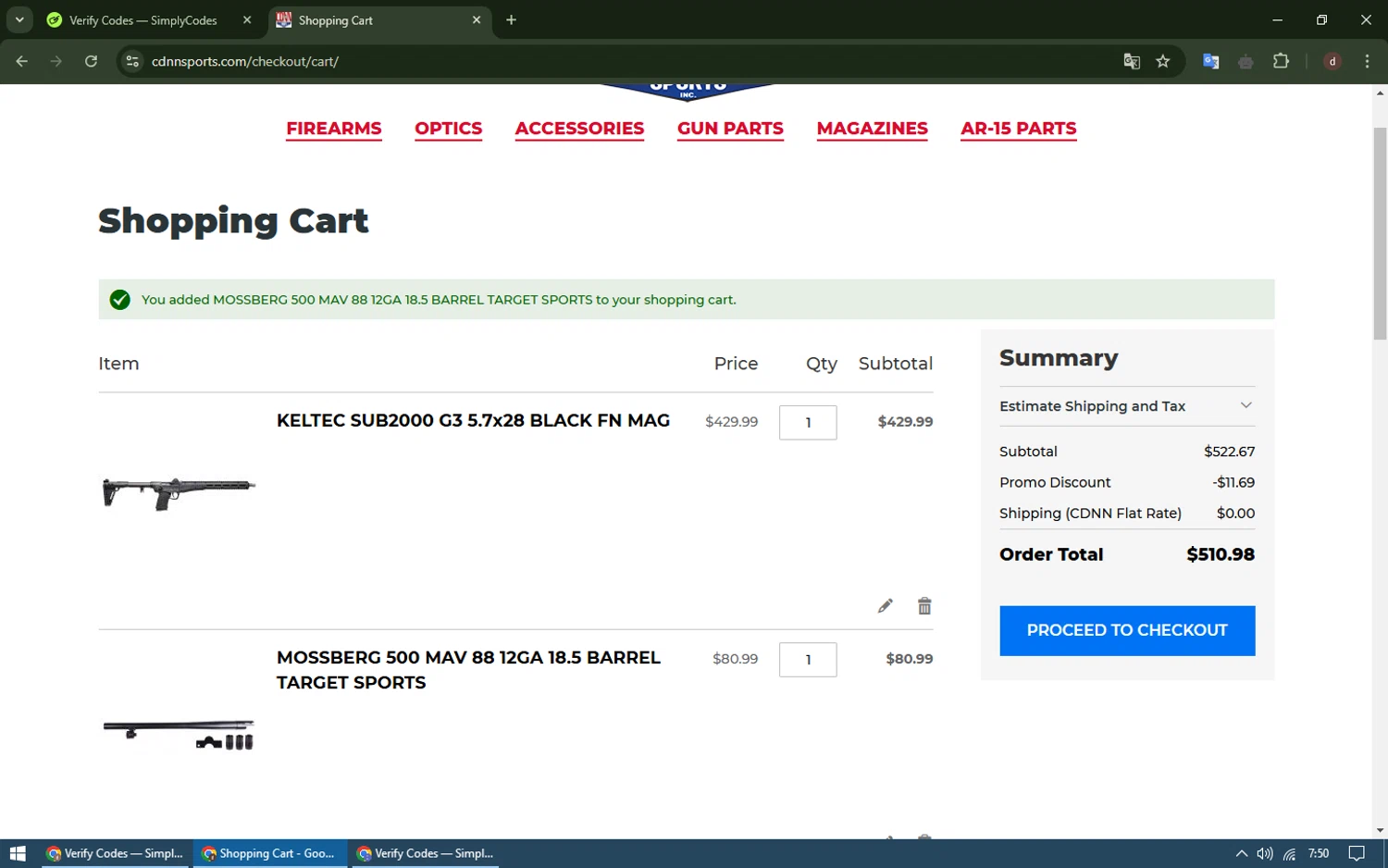Click the MOSSBERG $80.99 subtotal cell

[909, 659]
